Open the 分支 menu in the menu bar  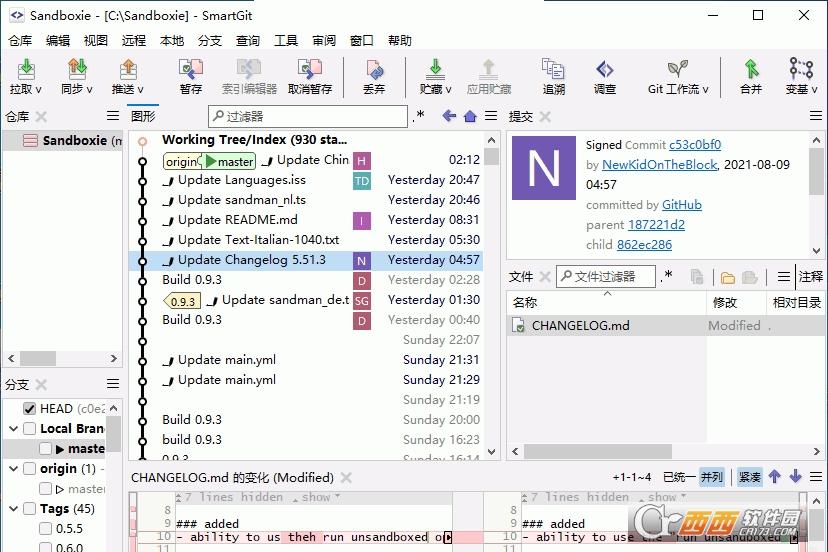click(x=210, y=41)
